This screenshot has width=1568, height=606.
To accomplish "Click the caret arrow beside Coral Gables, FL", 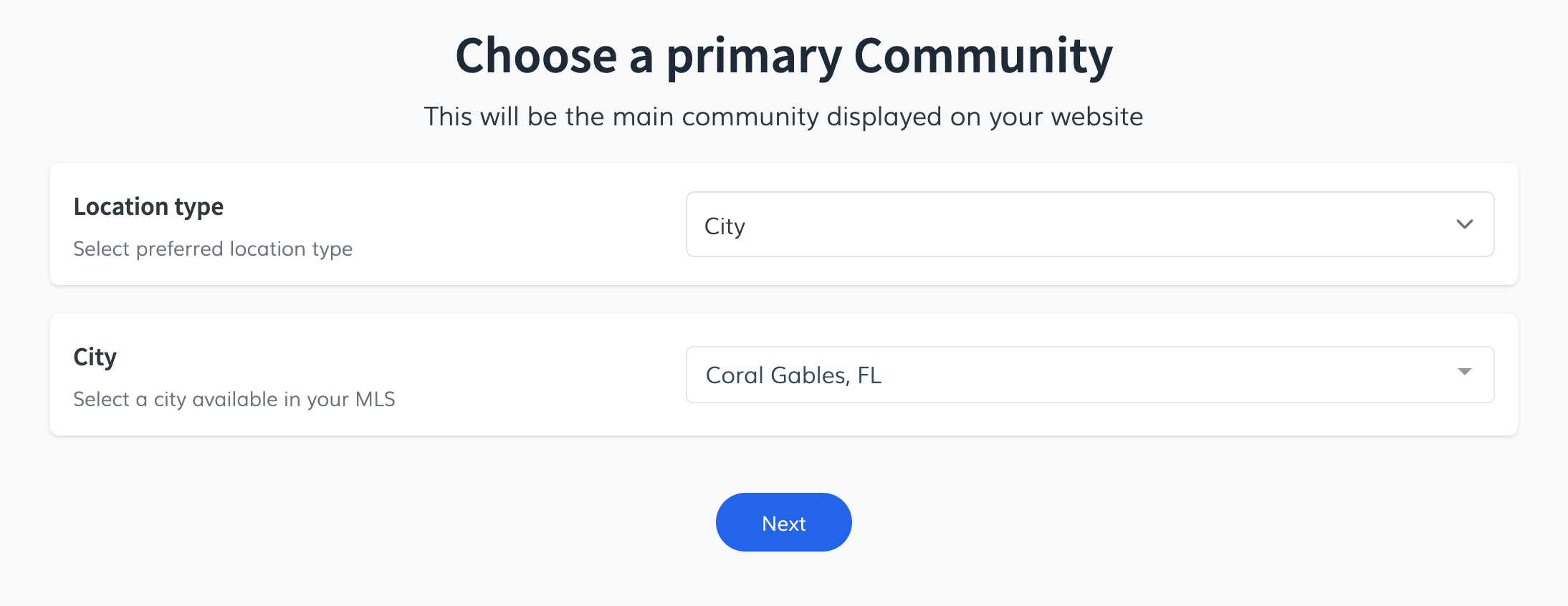I will (1464, 372).
